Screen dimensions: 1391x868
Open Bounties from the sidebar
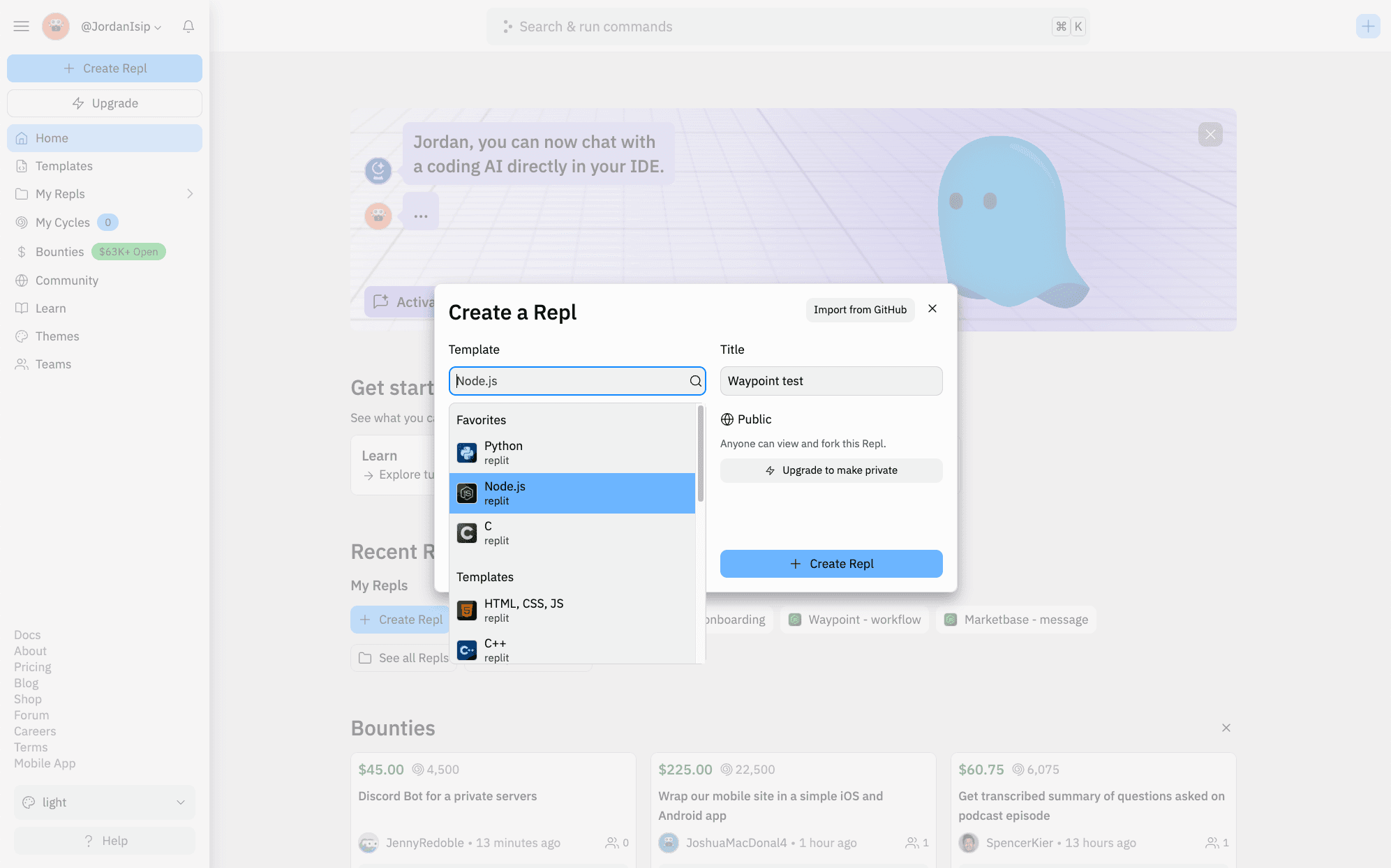pos(59,252)
